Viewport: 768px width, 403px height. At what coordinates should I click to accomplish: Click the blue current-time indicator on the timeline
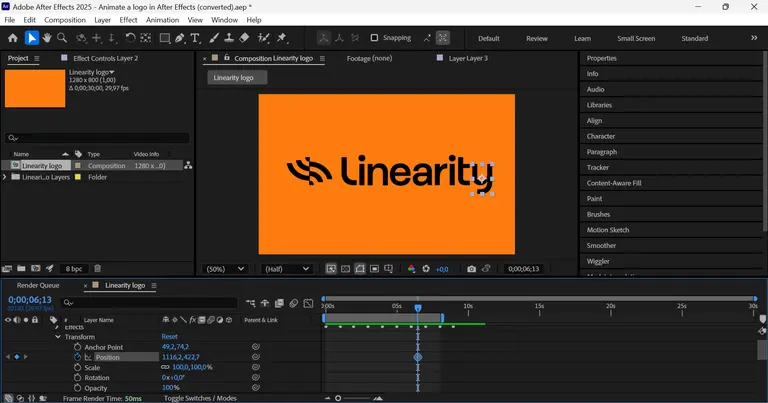[x=418, y=308]
